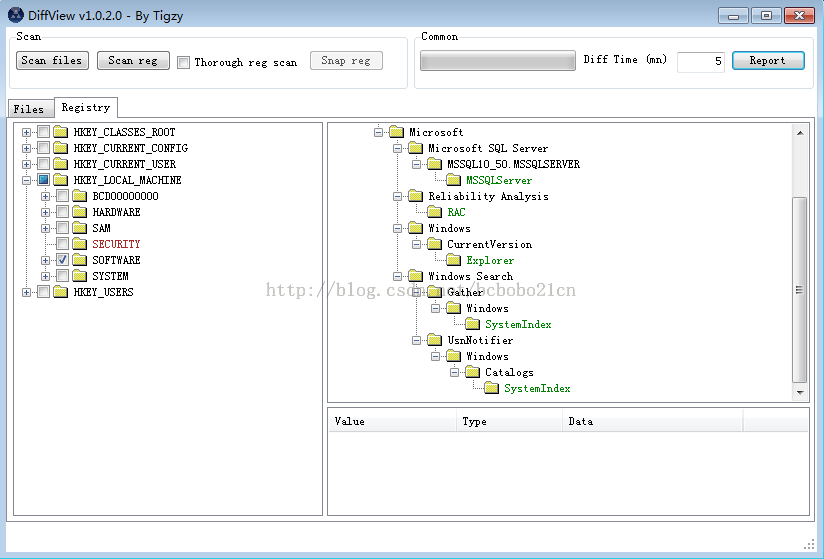
Task: Expand the SOFTWARE node
Action: (x=45, y=260)
